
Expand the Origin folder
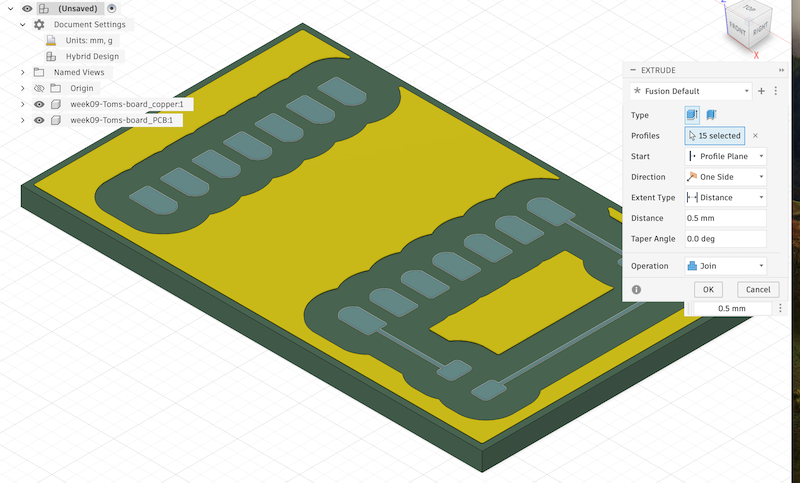(x=22, y=88)
